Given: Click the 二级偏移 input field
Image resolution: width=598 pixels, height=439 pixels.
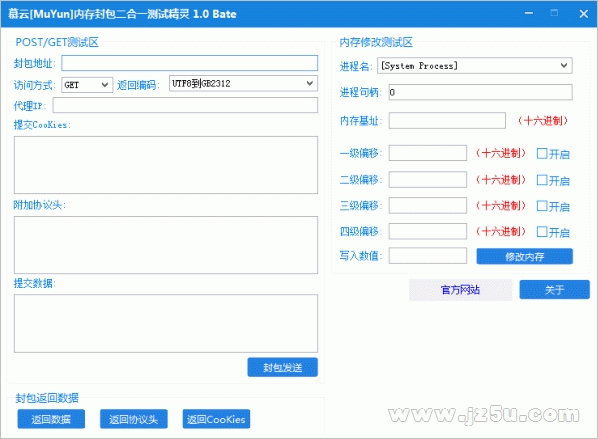Looking at the screenshot, I should pyautogui.click(x=428, y=179).
